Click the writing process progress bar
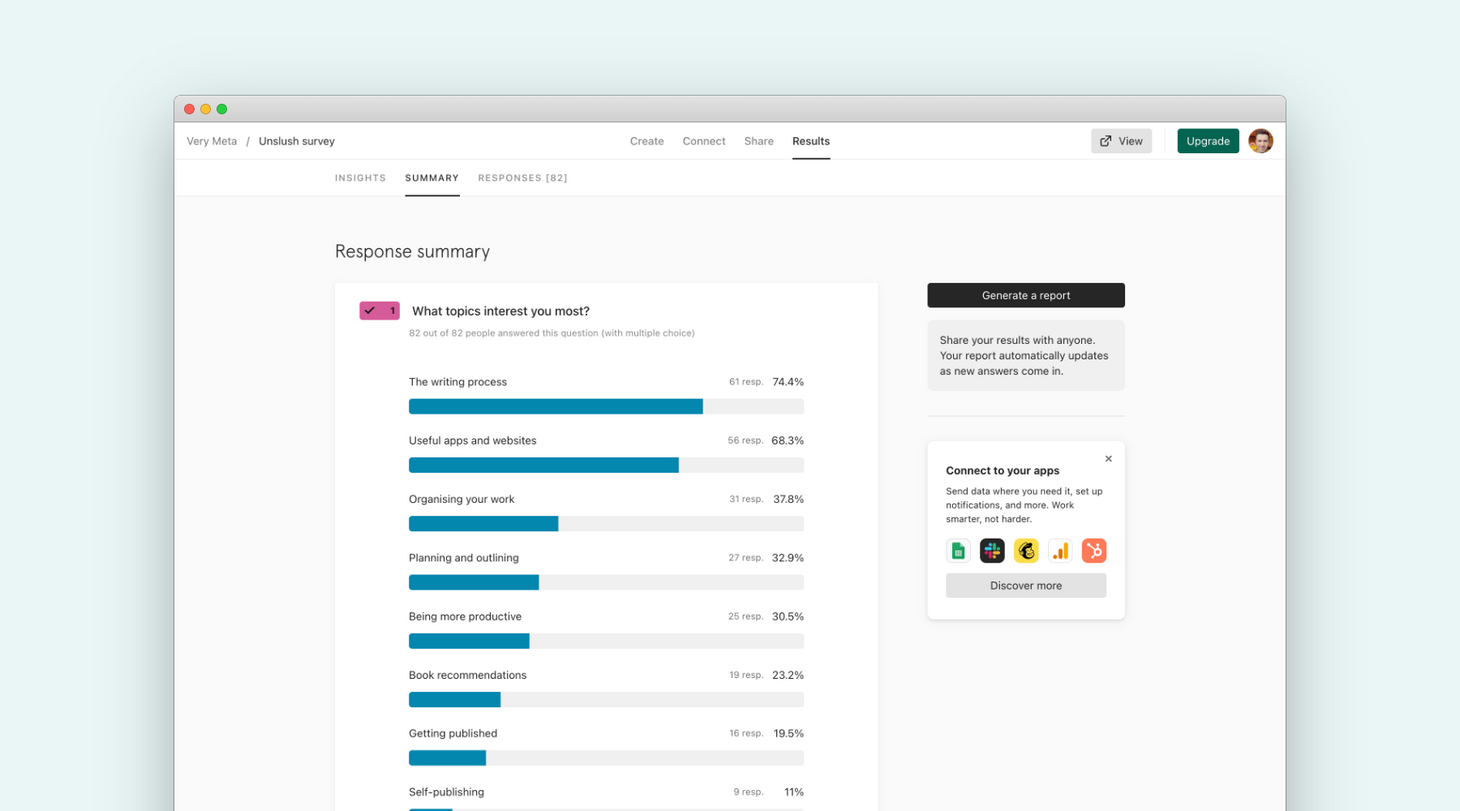The height and width of the screenshot is (811, 1460). tap(606, 406)
